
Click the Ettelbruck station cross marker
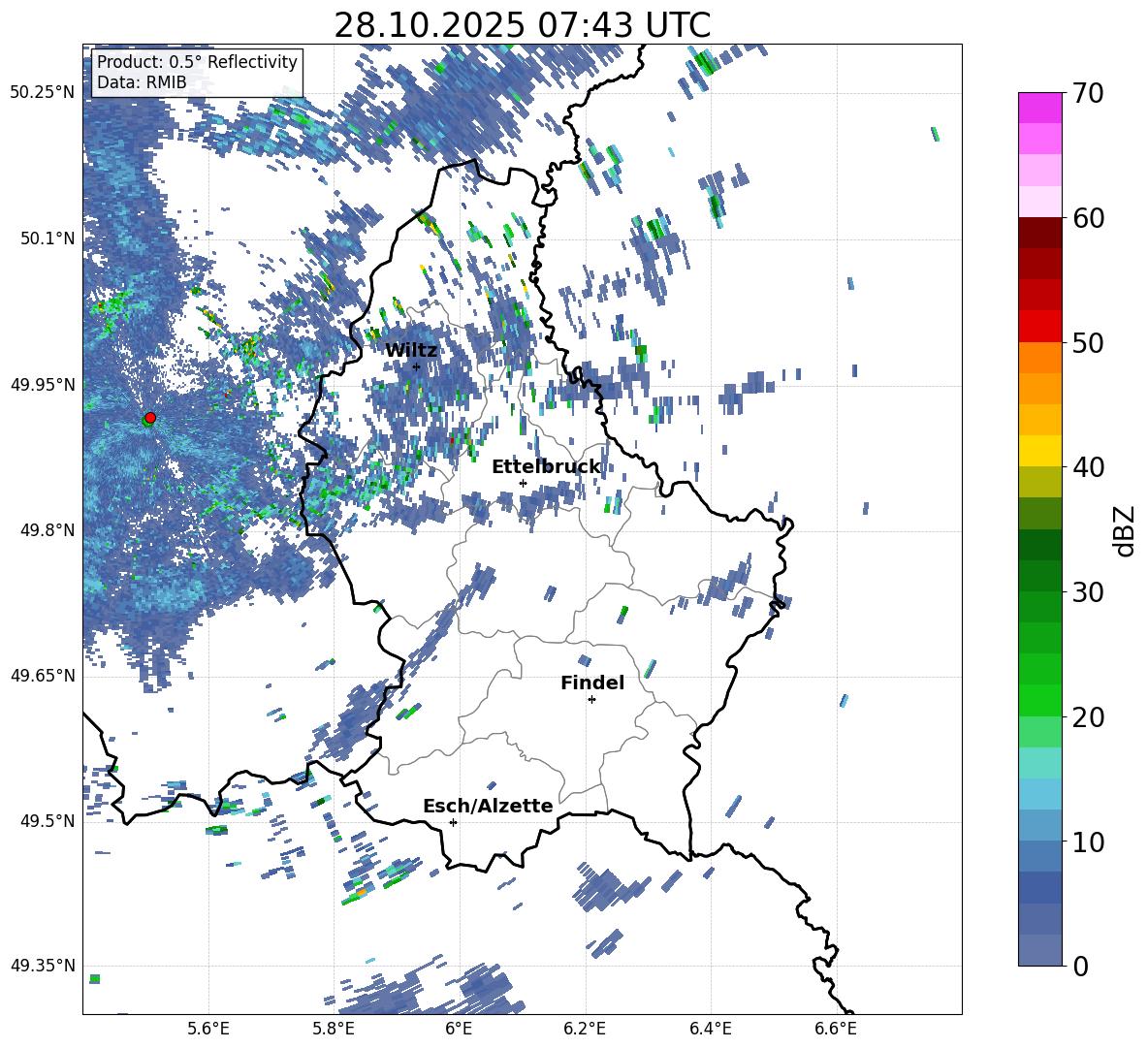tap(523, 483)
